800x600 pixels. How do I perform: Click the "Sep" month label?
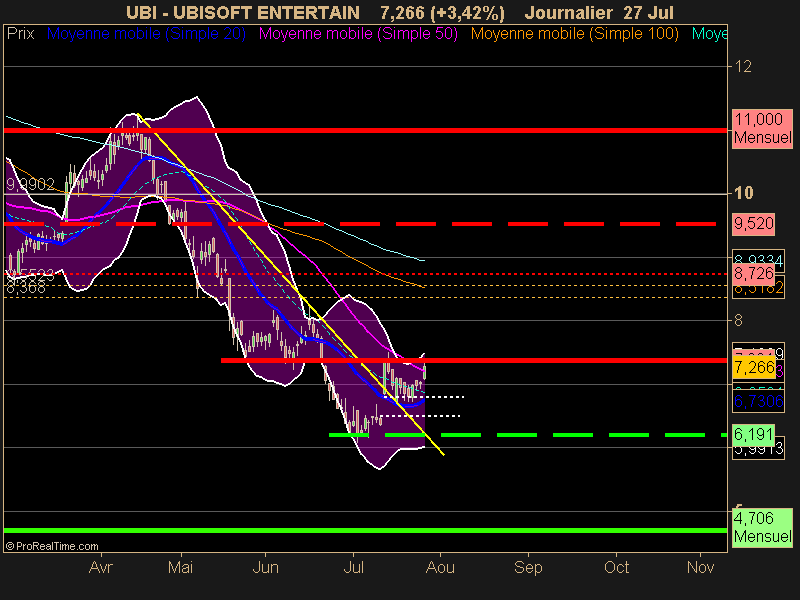coord(528,567)
